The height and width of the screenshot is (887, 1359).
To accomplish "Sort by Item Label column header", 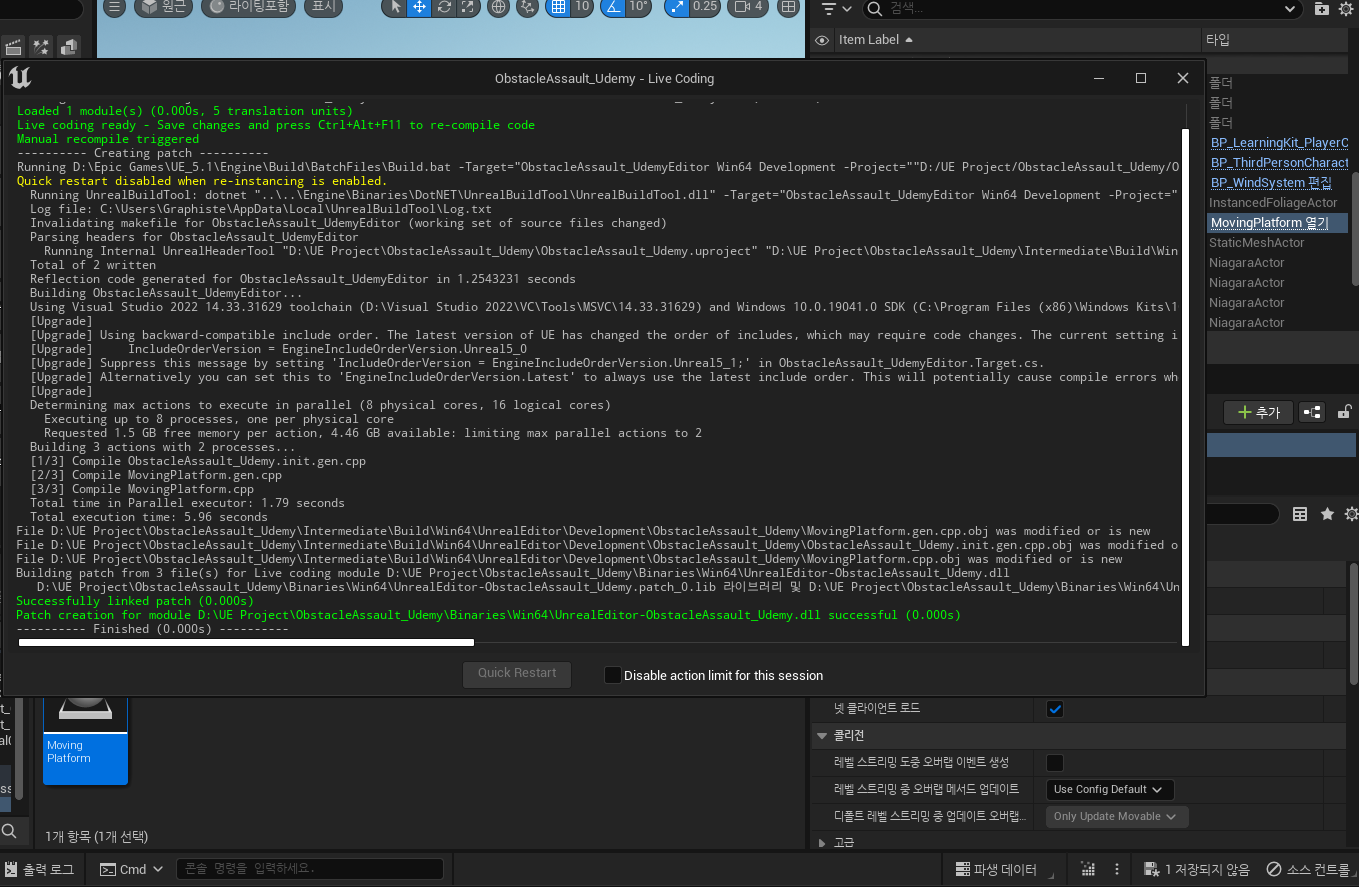I will coord(1016,40).
